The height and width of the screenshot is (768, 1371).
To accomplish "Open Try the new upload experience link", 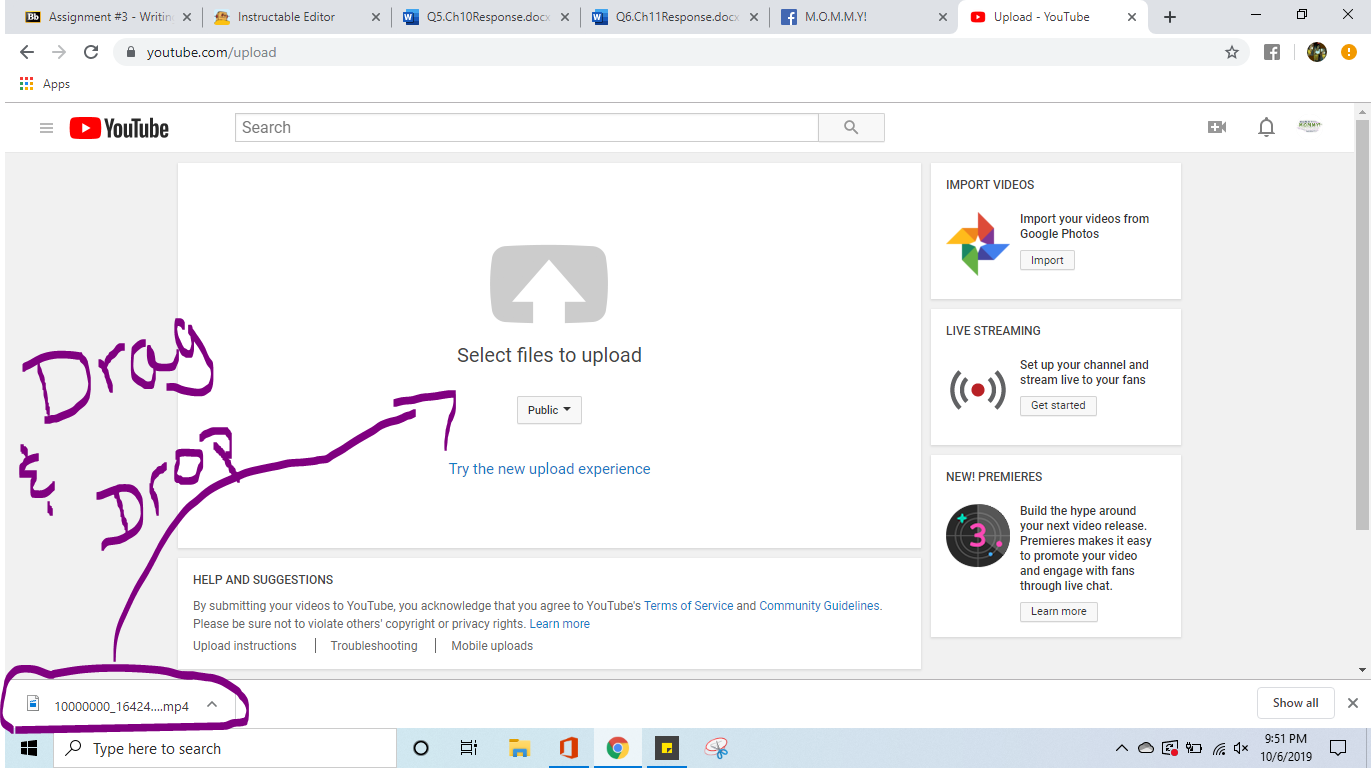I will [549, 469].
